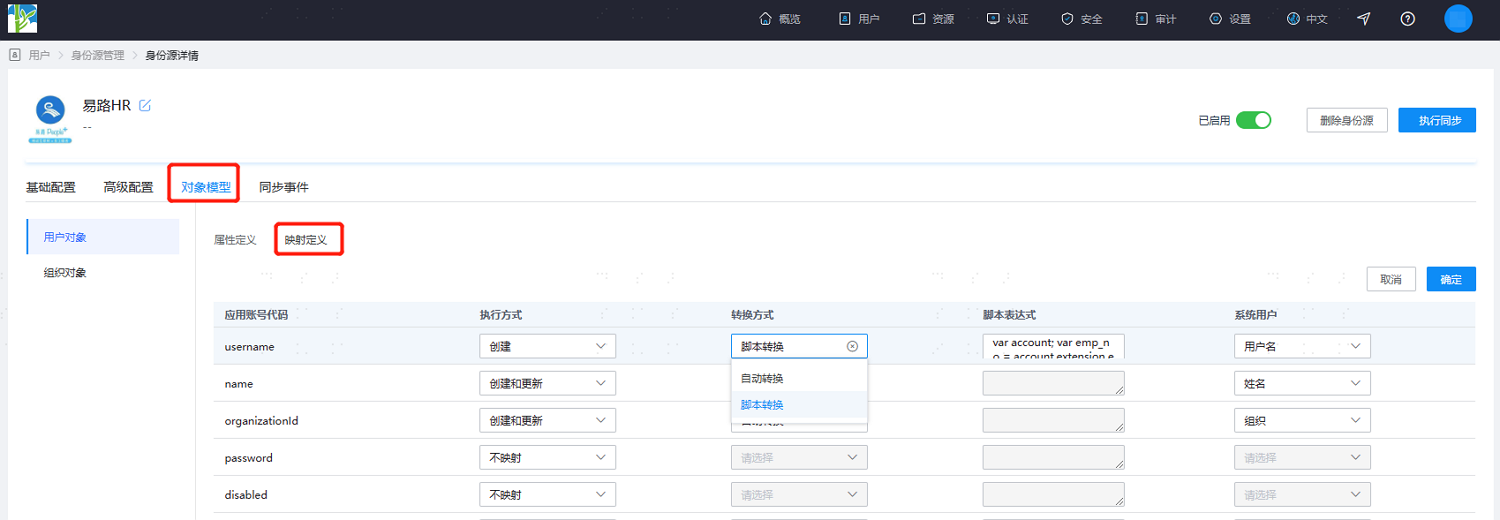Click the paper plane icon in top bar
This screenshot has width=1500, height=520.
pos(1364,19)
